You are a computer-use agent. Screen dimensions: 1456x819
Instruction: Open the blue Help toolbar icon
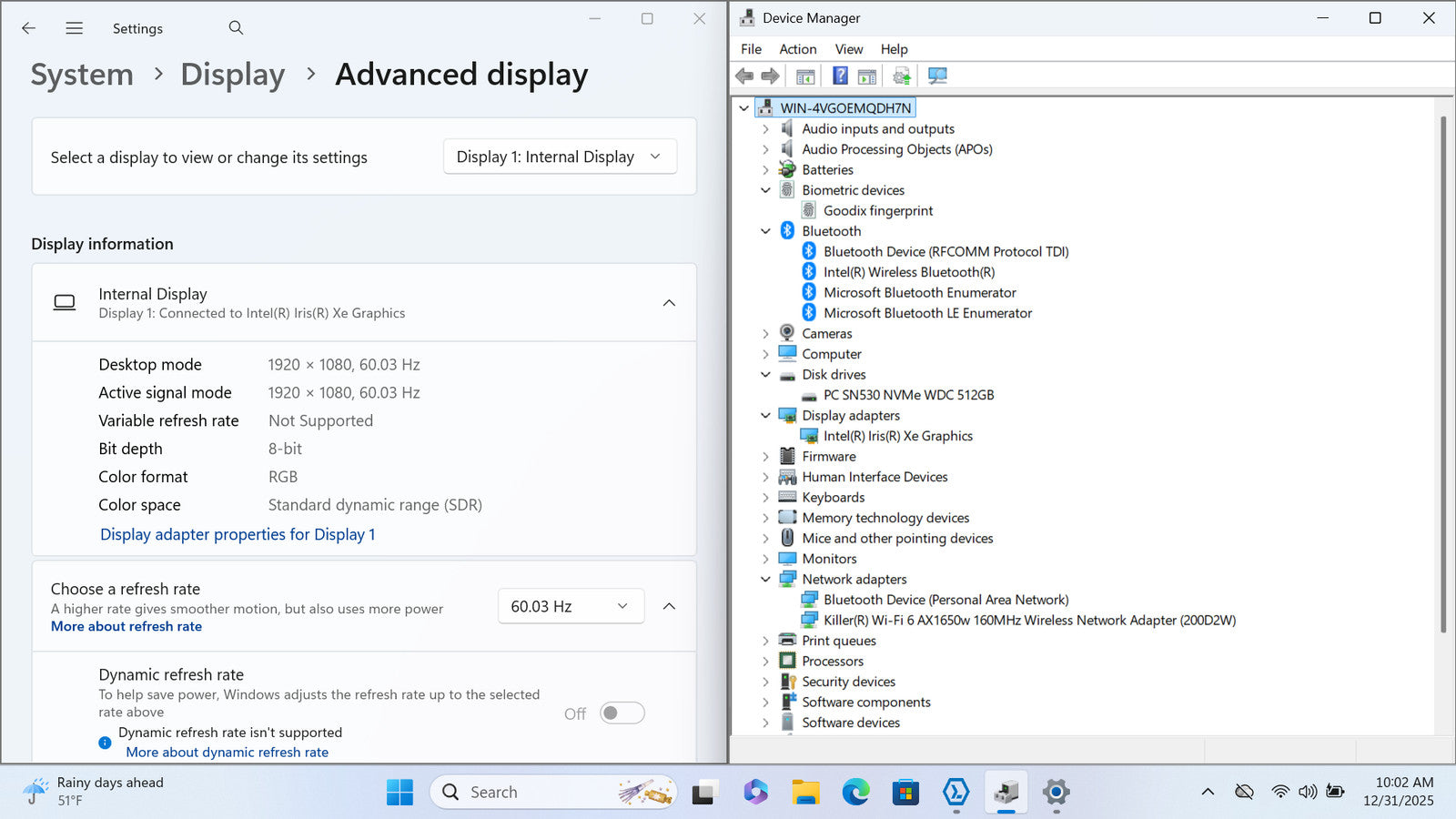coord(840,76)
